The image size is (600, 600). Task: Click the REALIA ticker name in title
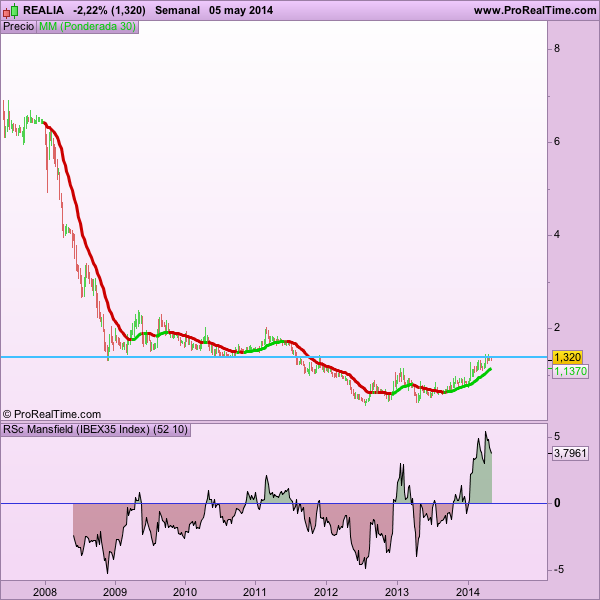coord(43,10)
